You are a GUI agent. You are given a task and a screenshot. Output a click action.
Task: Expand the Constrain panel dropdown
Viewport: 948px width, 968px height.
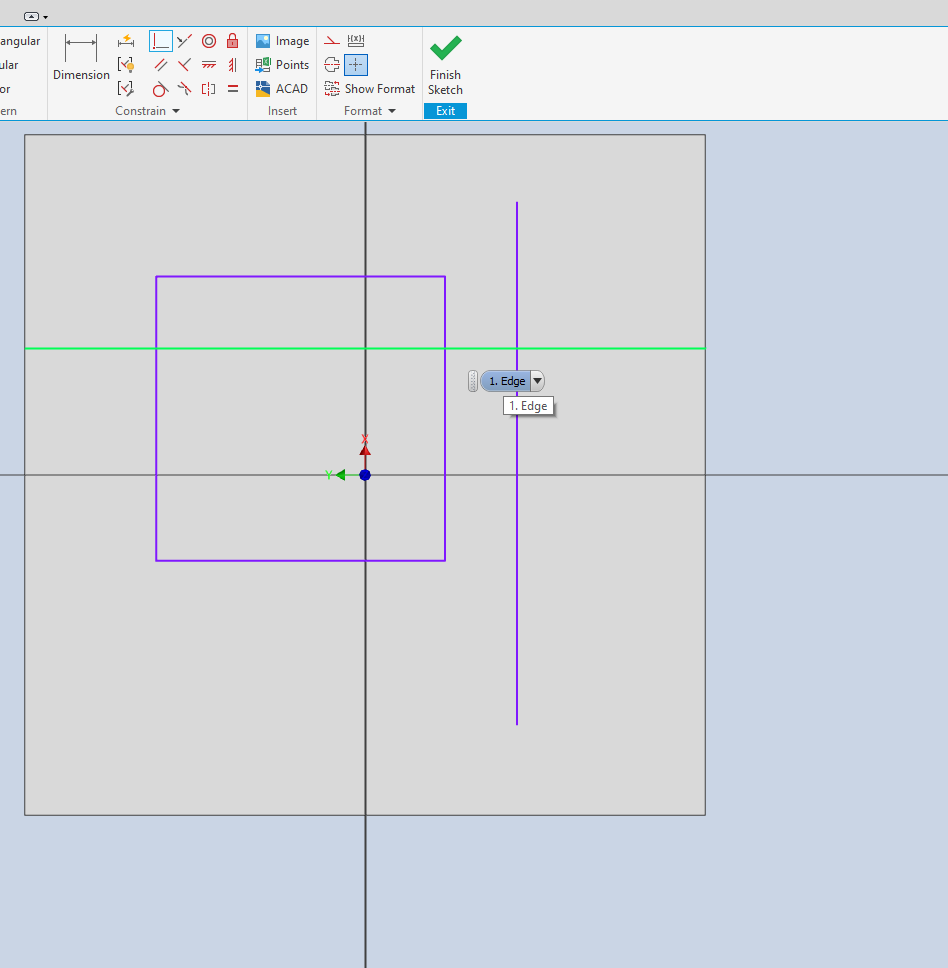tap(176, 111)
